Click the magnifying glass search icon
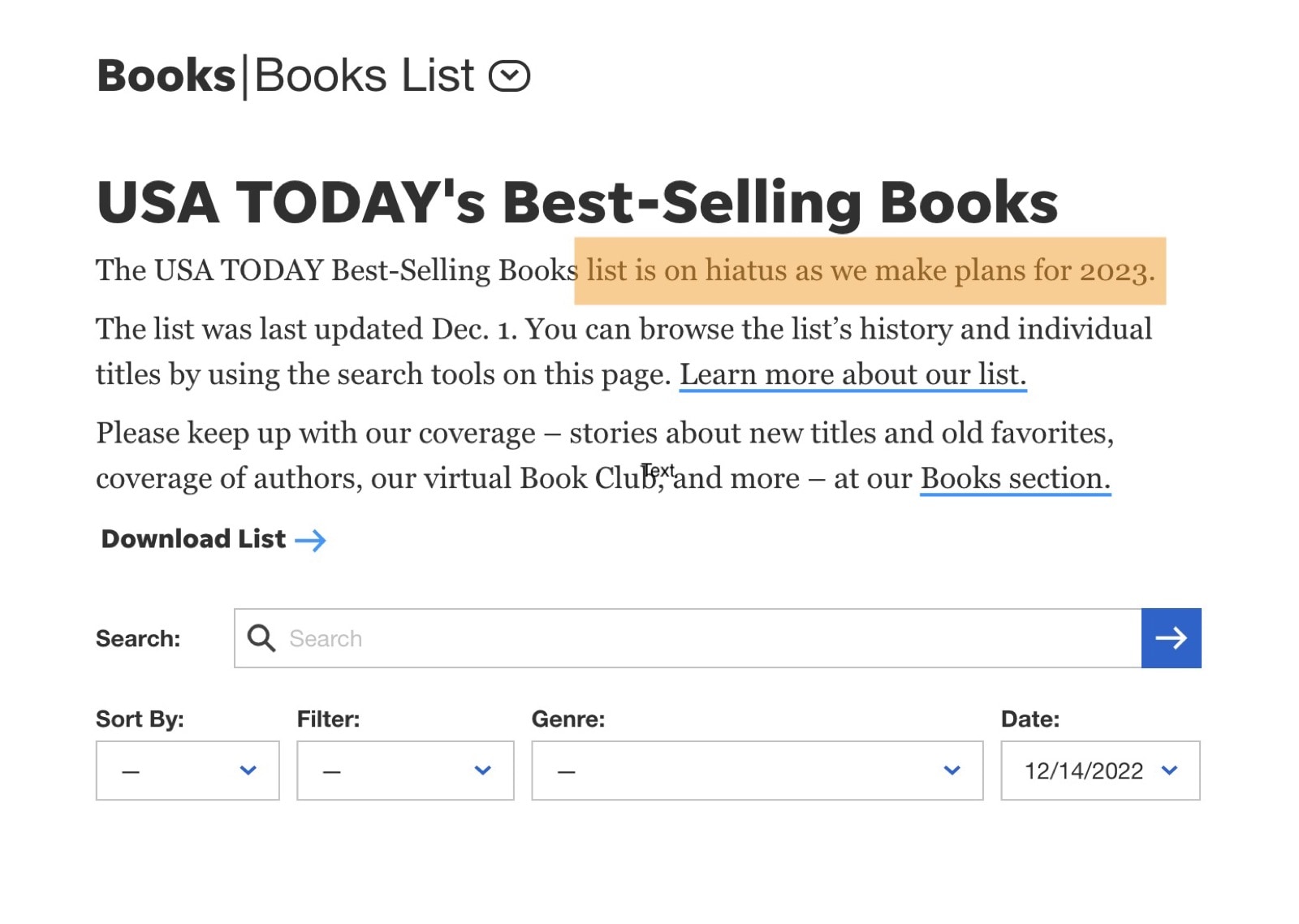 tap(261, 638)
